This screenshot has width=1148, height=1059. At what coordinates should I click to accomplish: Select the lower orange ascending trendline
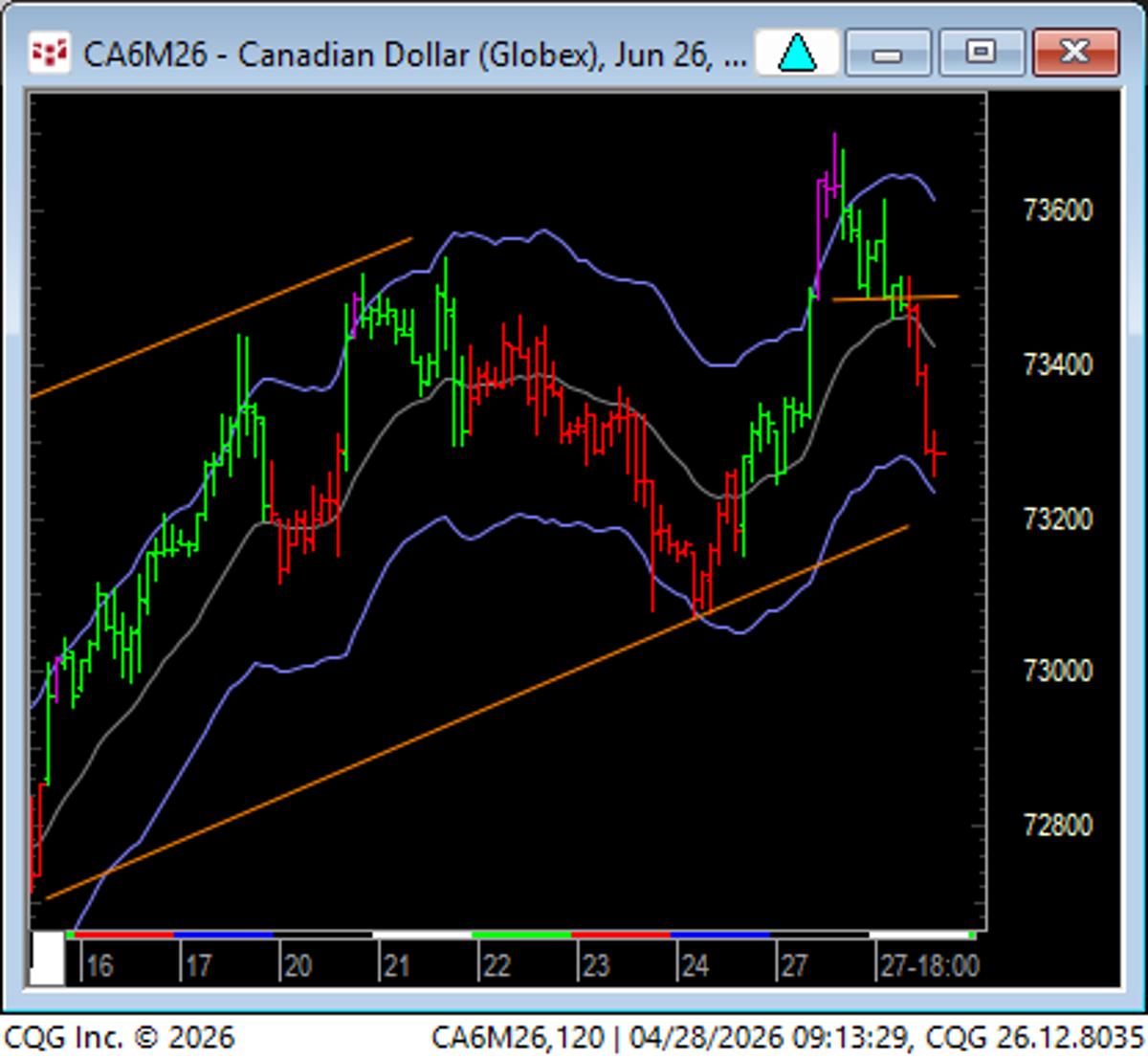pos(476,712)
